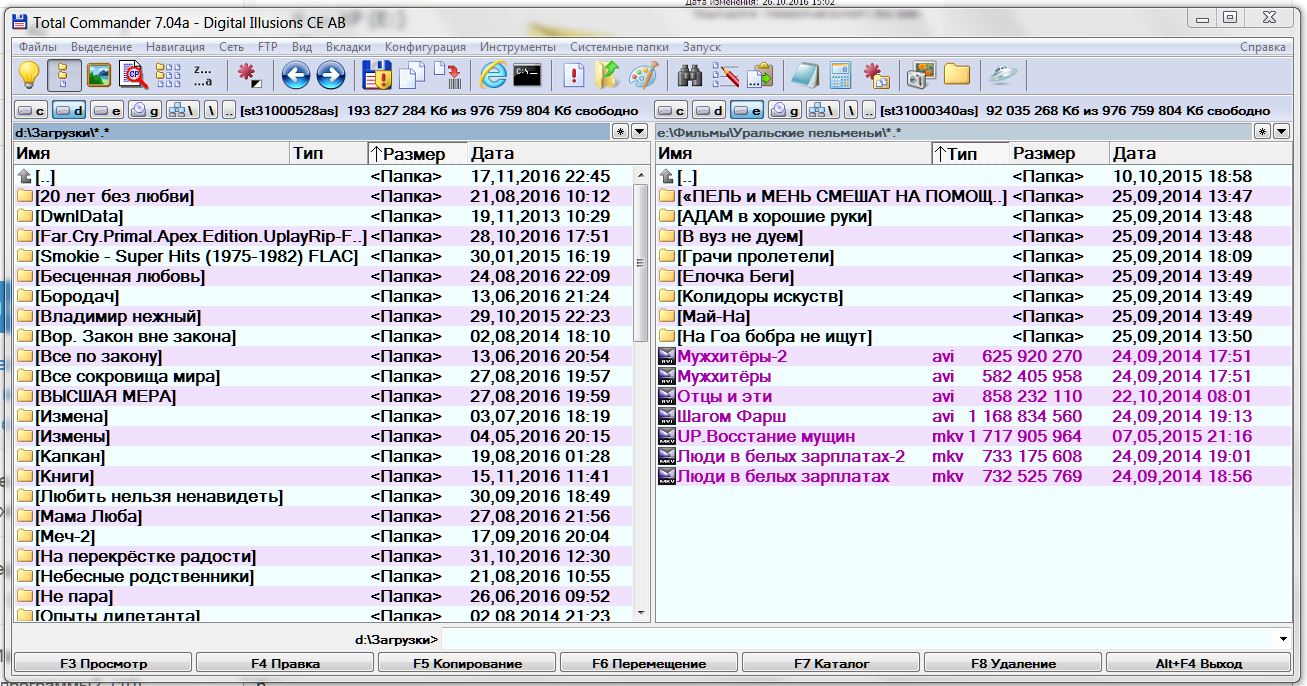Screen dimensions: 1307x686
Task: Select drive c in the right panel
Action: pos(672,110)
